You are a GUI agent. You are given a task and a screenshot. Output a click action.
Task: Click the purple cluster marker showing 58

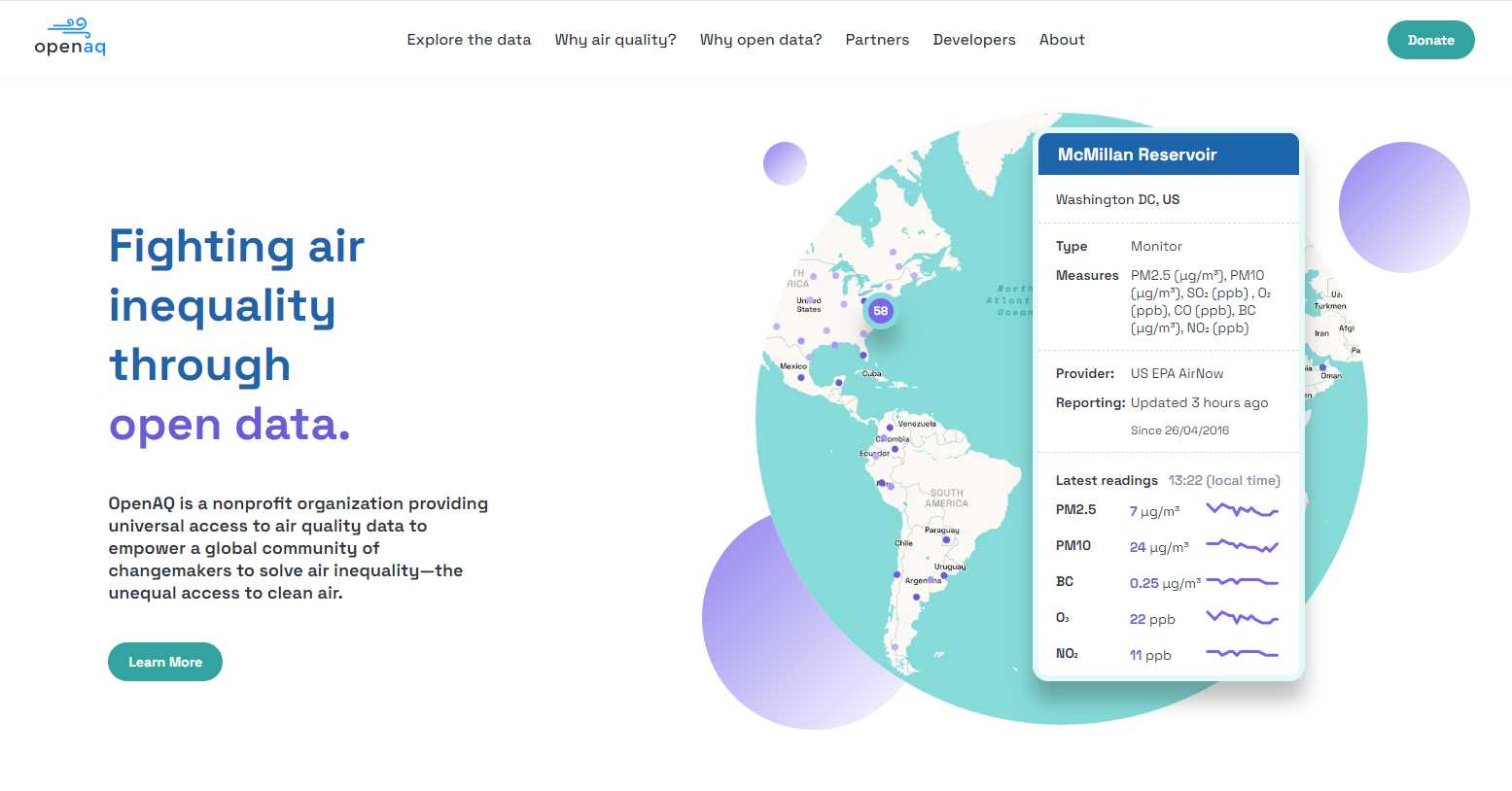[879, 311]
